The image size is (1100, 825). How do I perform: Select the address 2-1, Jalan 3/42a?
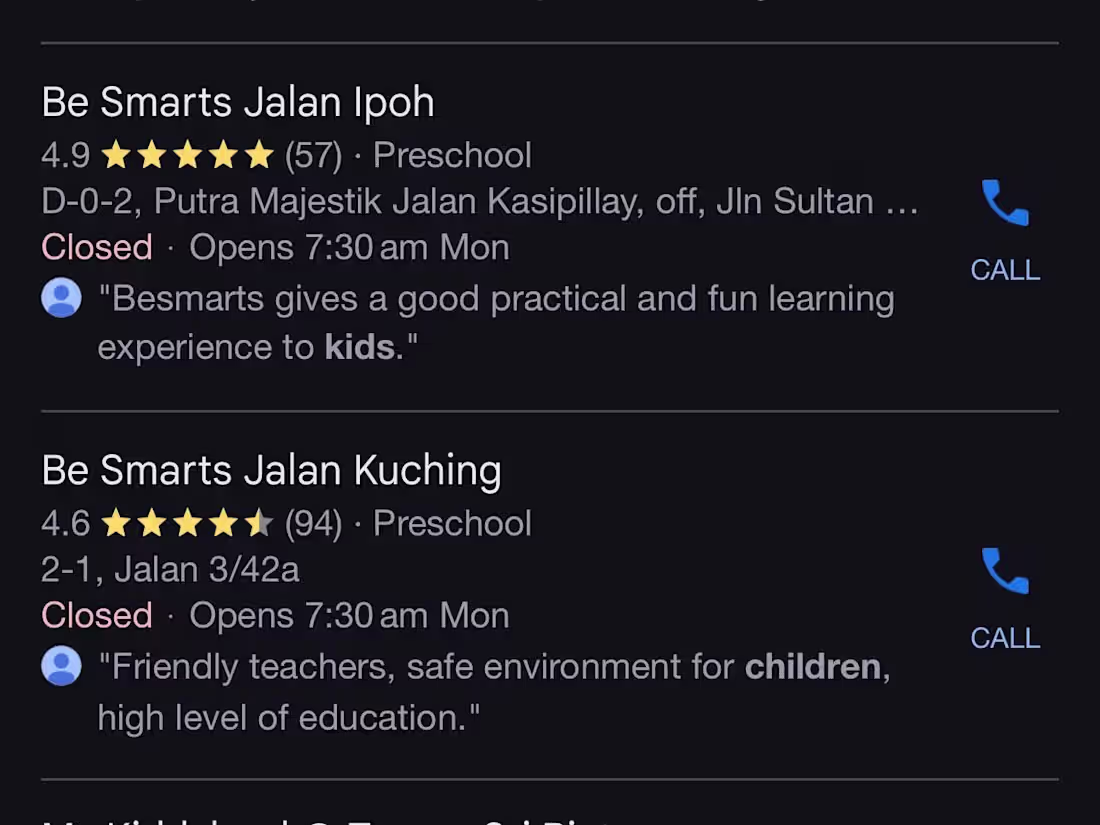tap(168, 569)
